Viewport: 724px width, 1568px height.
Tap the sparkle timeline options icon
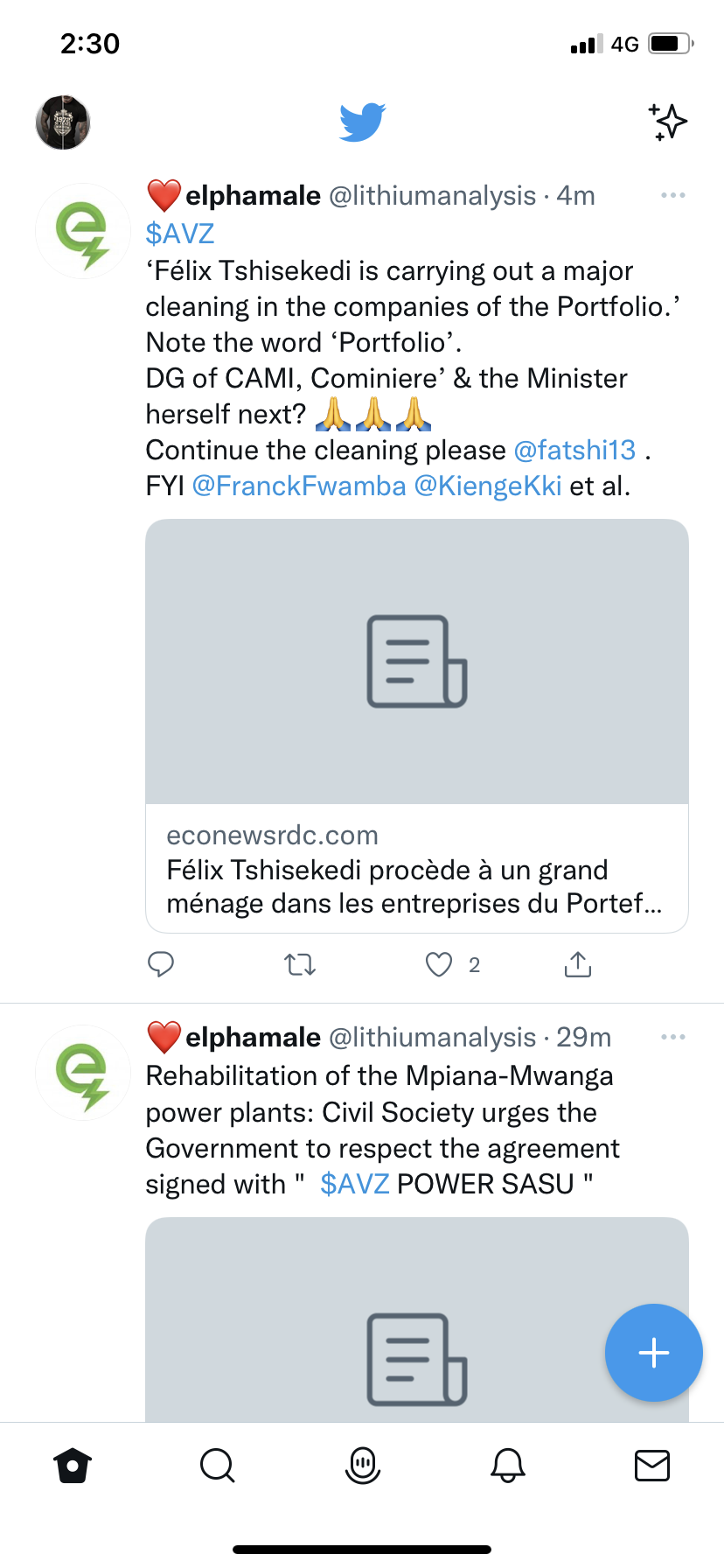(x=668, y=122)
